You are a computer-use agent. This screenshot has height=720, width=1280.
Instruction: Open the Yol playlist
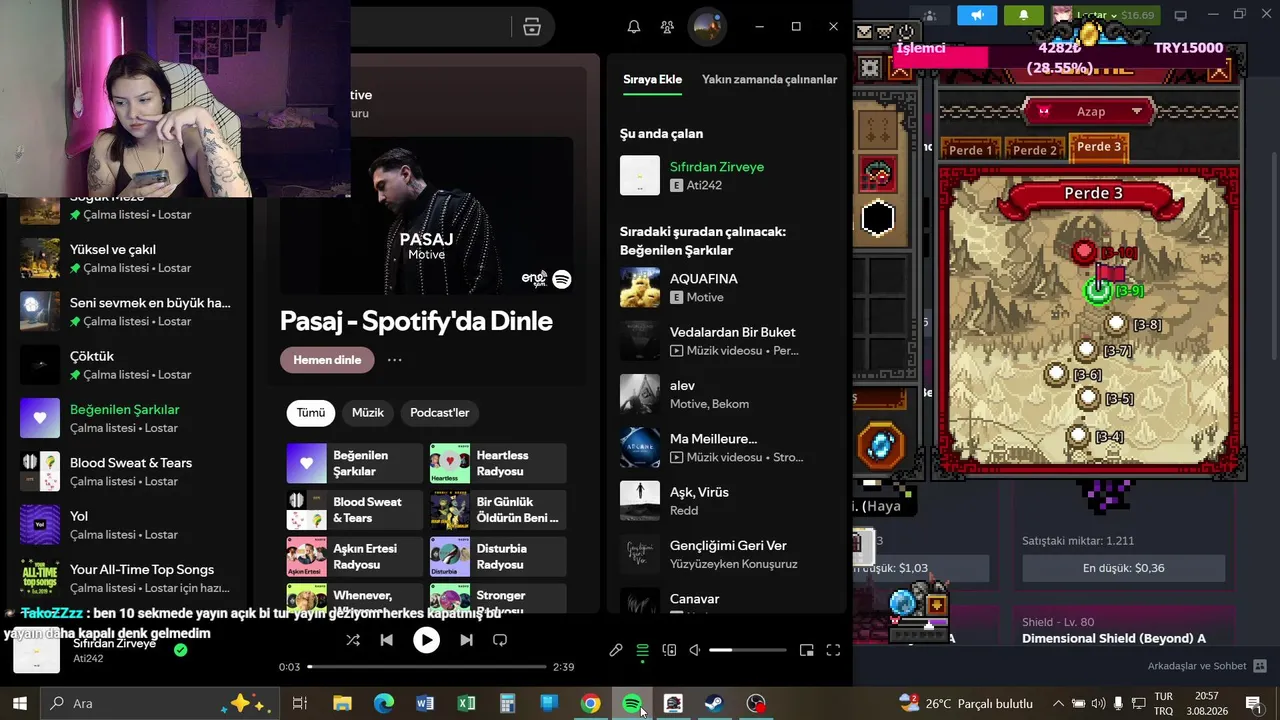point(126,525)
